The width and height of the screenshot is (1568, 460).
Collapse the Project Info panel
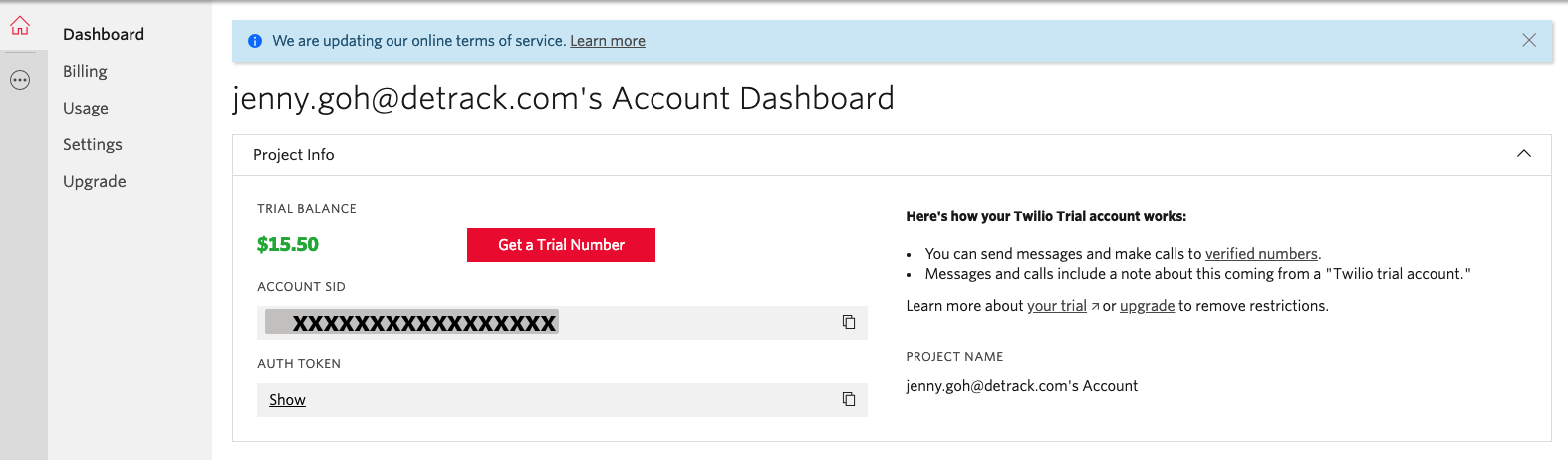click(1524, 154)
